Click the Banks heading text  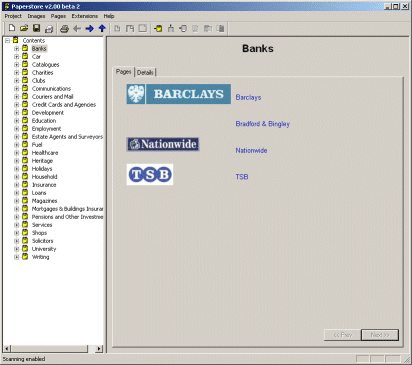coord(258,49)
